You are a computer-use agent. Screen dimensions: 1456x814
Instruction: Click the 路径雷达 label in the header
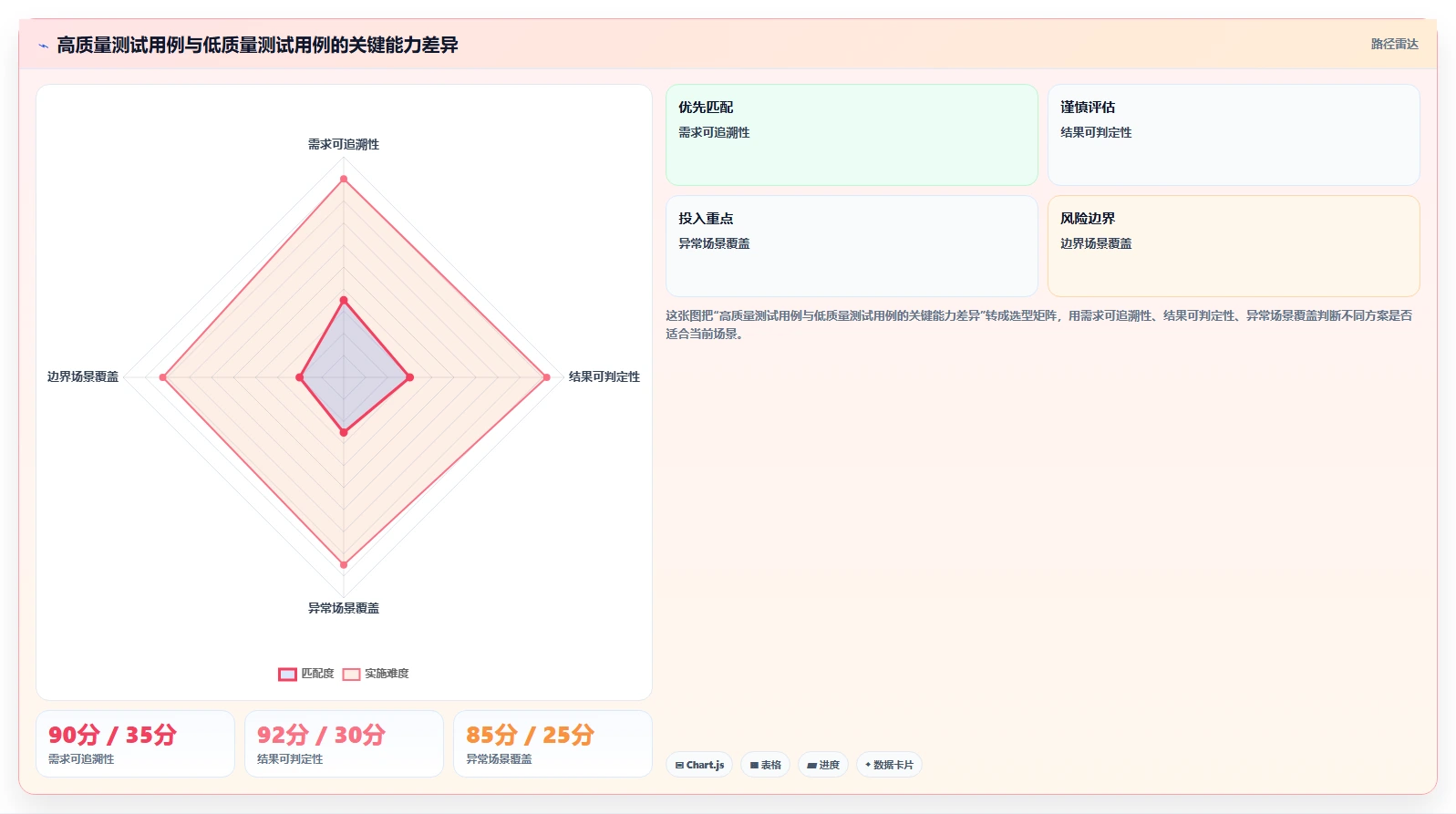coord(1394,44)
